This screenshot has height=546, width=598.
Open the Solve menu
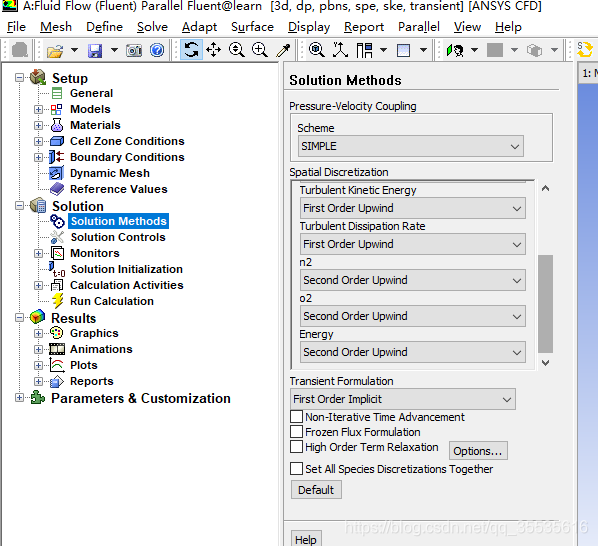152,27
